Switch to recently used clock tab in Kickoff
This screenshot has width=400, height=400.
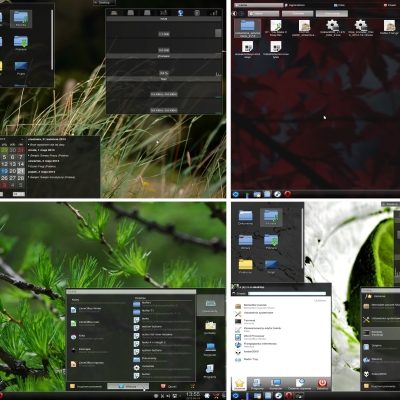click(x=299, y=384)
